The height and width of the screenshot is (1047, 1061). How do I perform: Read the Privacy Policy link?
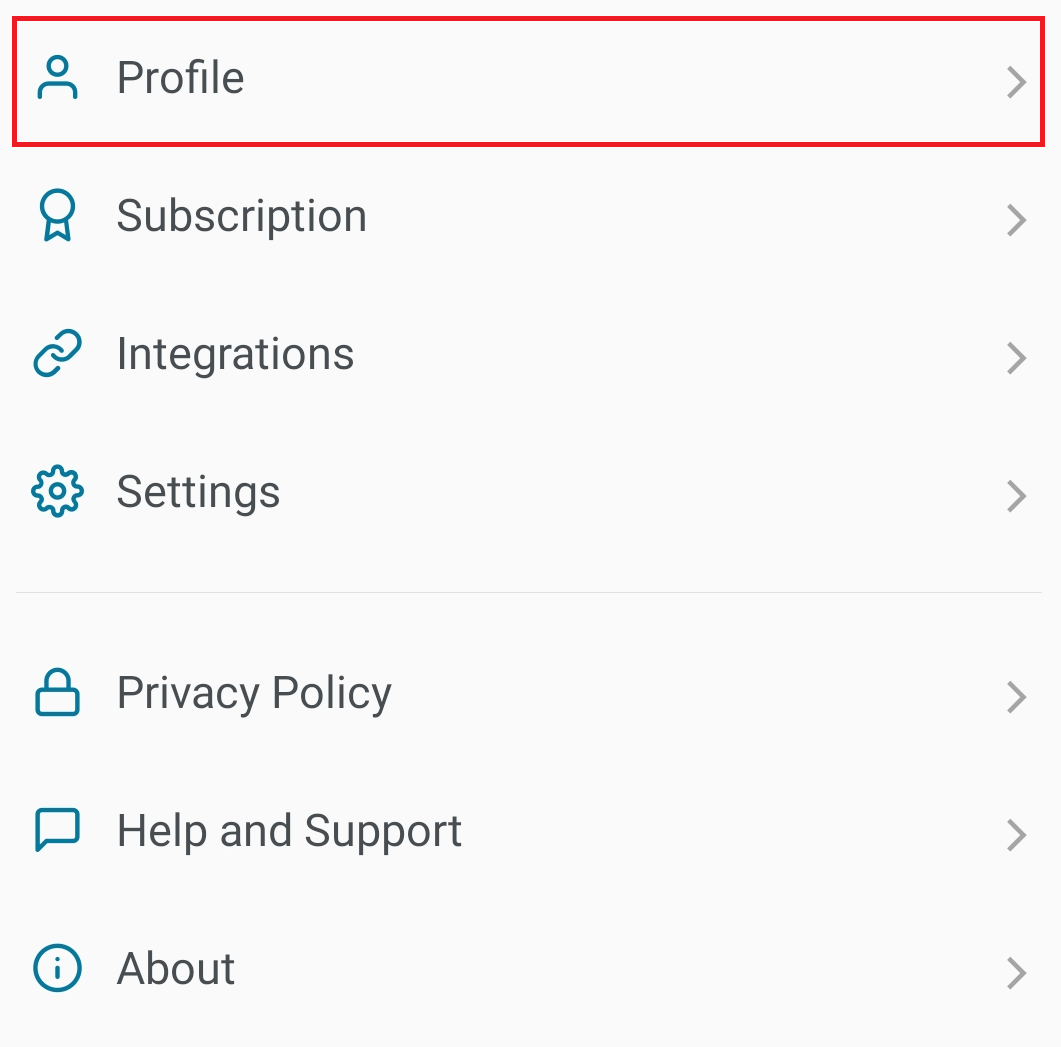(x=254, y=693)
